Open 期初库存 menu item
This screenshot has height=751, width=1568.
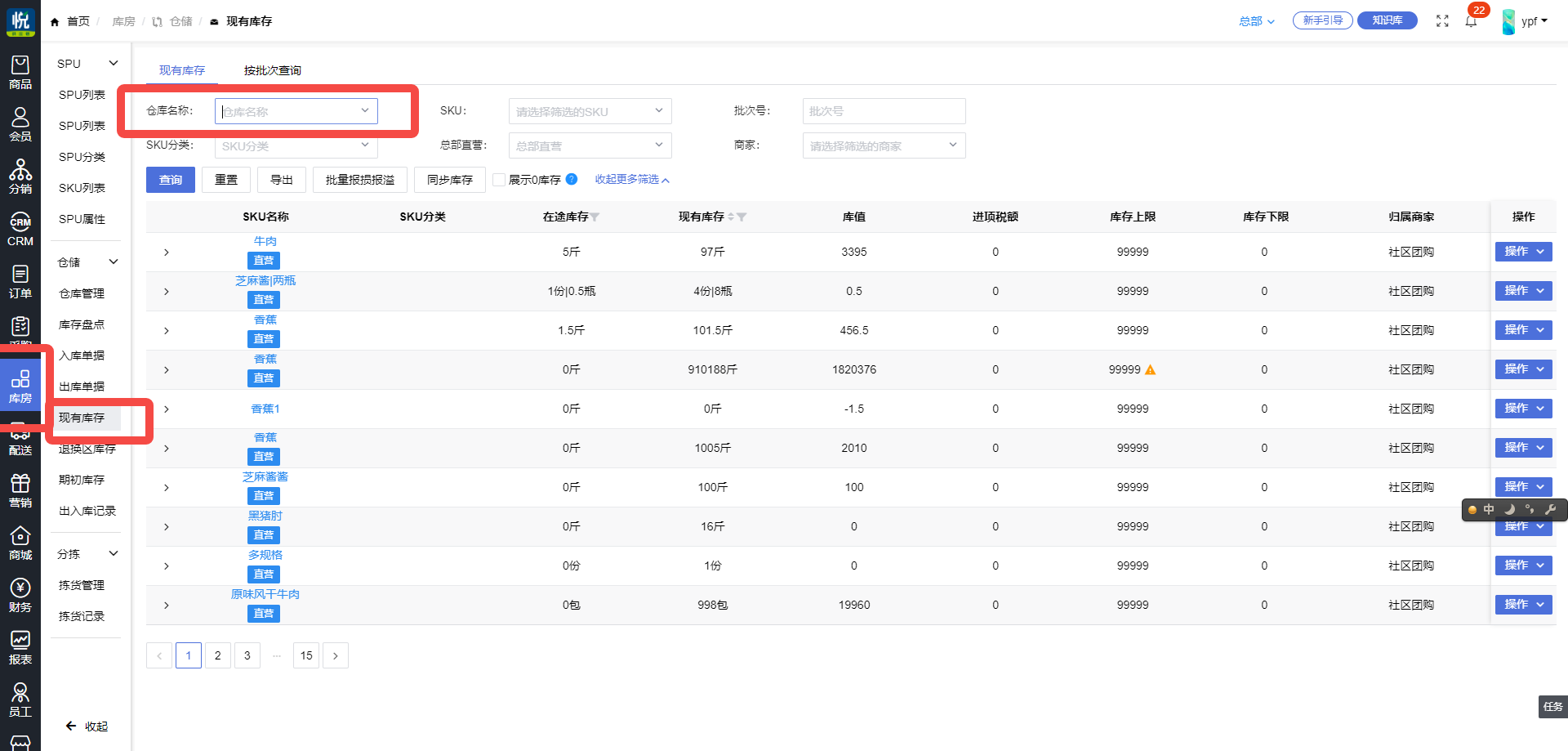click(82, 480)
